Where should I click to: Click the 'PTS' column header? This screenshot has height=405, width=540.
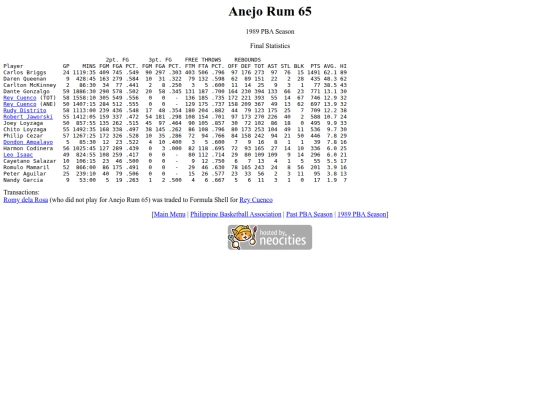click(x=315, y=66)
